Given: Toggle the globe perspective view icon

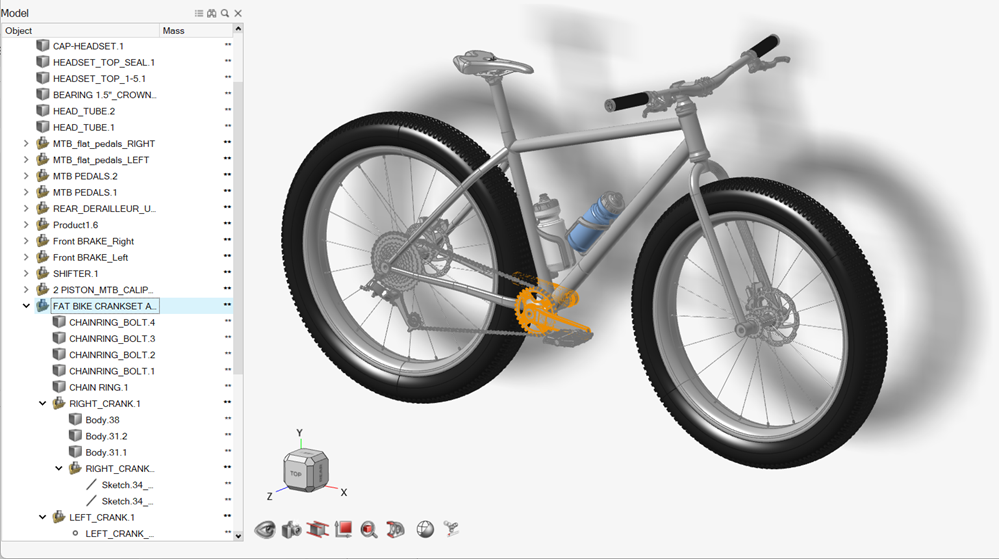Looking at the screenshot, I should point(424,529).
